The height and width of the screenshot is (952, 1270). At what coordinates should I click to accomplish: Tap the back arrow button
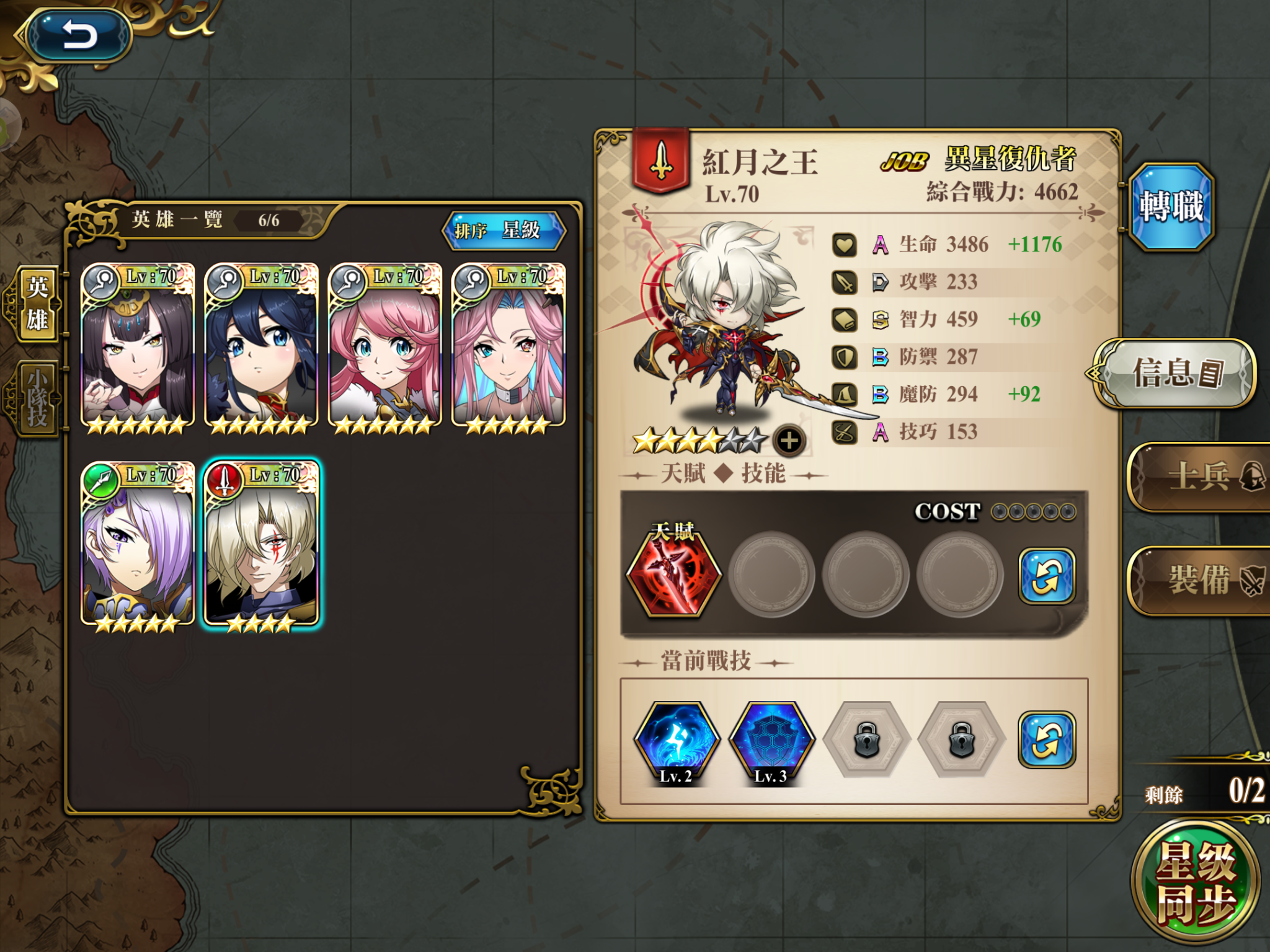coord(79,35)
